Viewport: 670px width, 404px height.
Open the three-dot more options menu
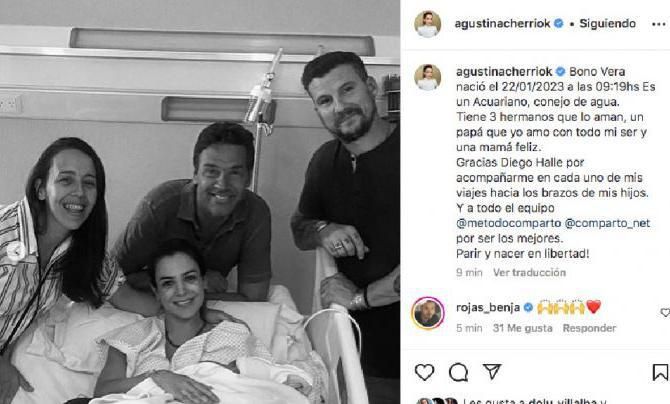click(x=658, y=24)
